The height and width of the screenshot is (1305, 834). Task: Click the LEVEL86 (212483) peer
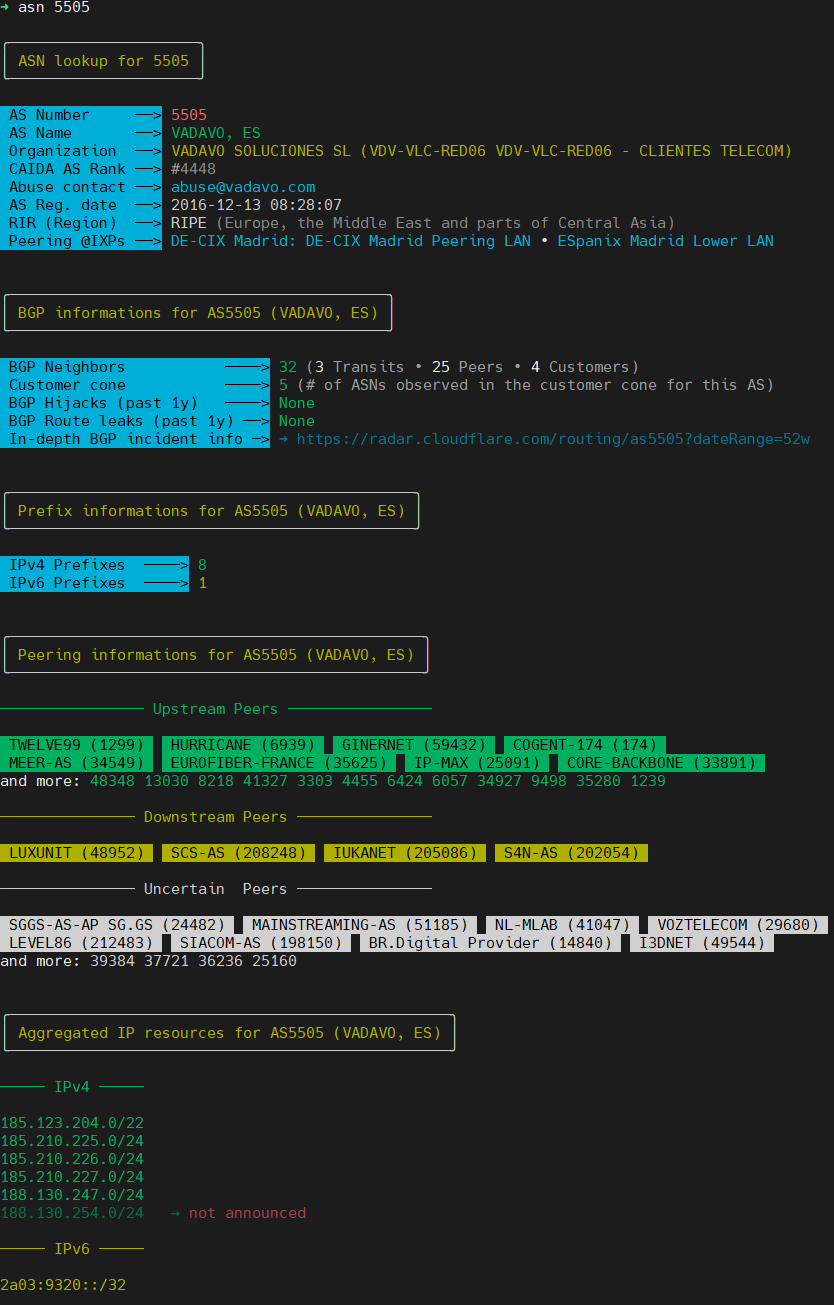click(x=81, y=943)
